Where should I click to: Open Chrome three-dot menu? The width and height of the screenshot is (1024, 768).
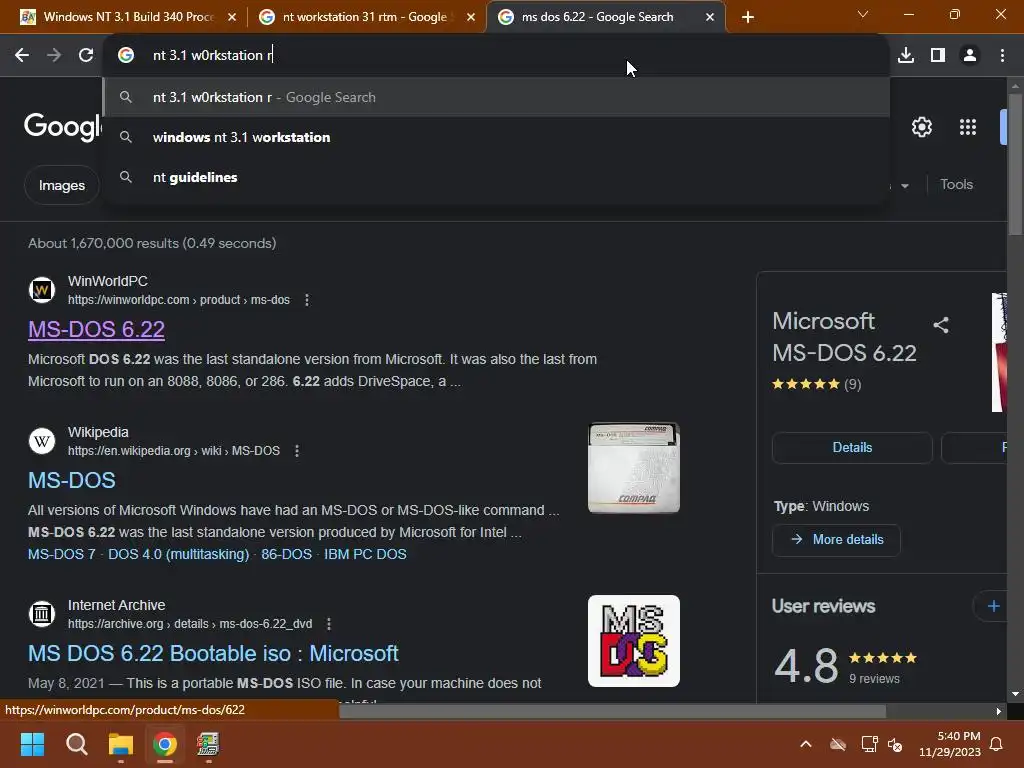click(x=1002, y=56)
